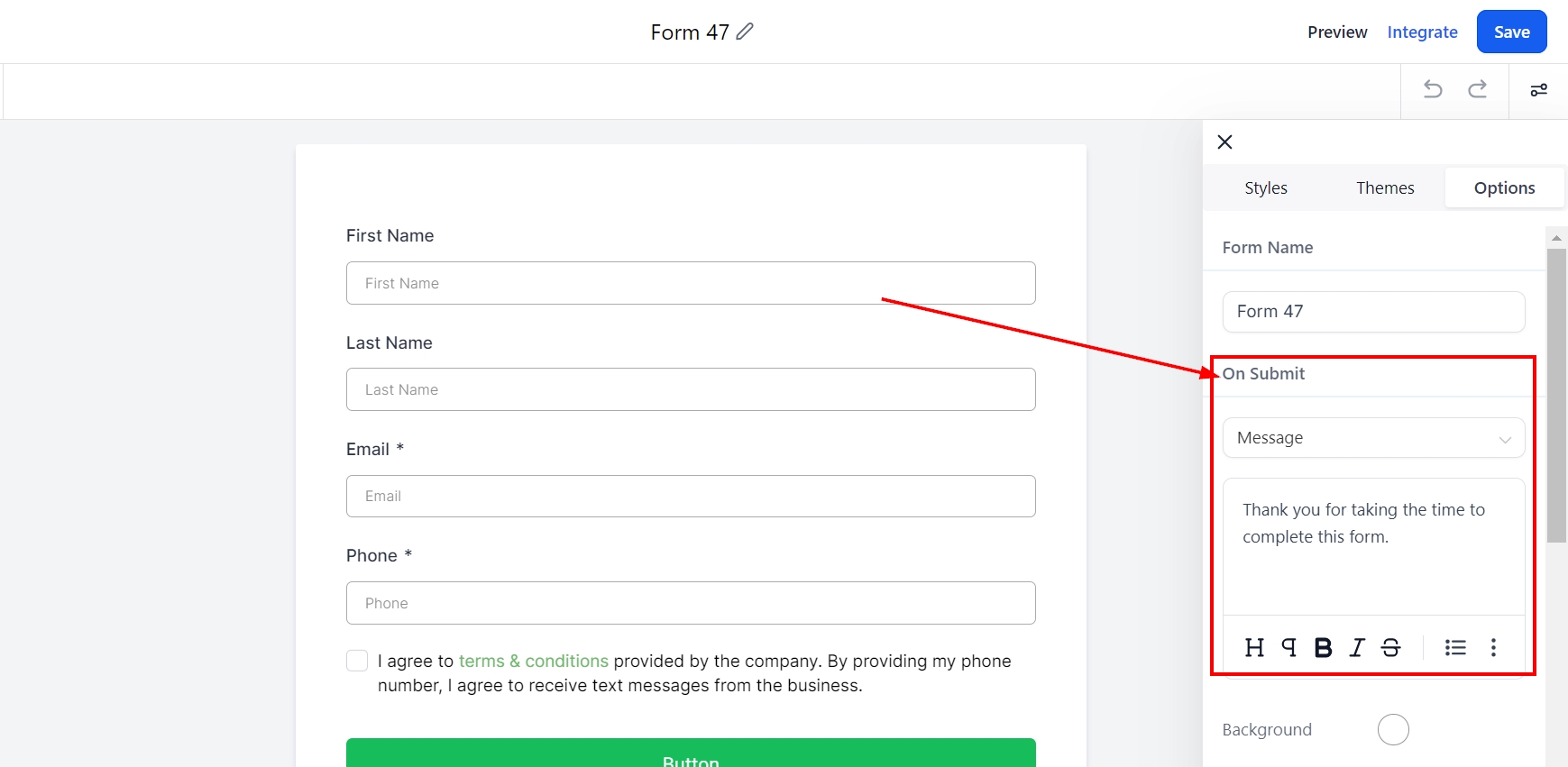
Task: Apply heading format in message editor
Action: [1254, 647]
